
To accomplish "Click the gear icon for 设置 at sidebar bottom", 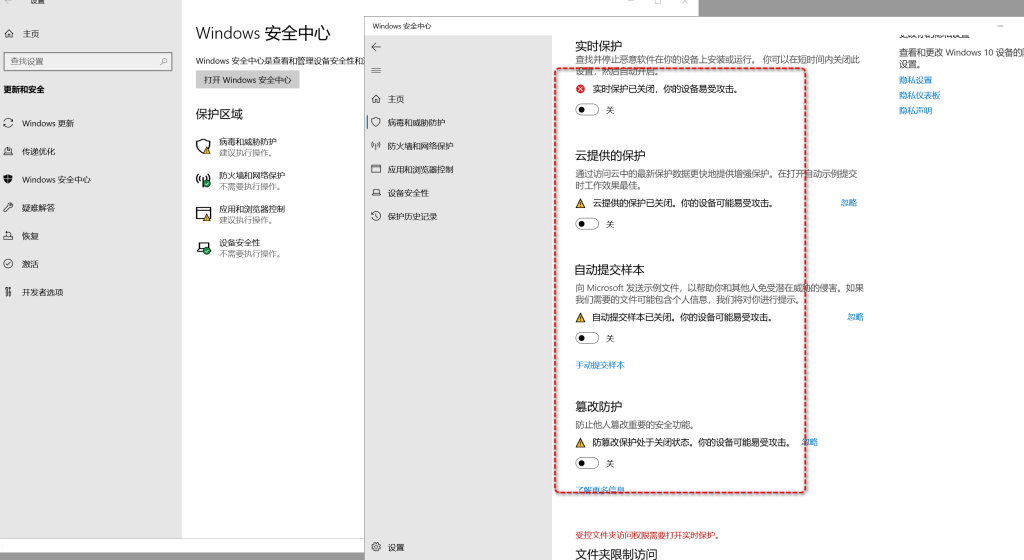I will [376, 547].
